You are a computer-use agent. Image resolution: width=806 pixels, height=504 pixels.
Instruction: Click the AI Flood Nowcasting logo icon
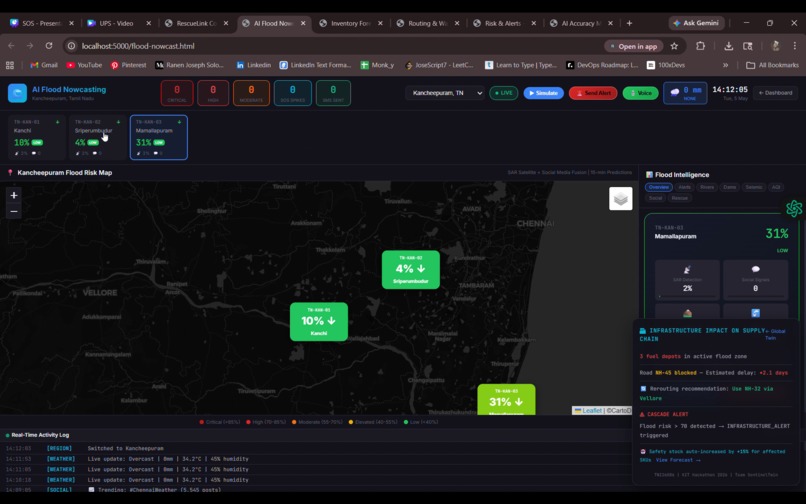17,93
